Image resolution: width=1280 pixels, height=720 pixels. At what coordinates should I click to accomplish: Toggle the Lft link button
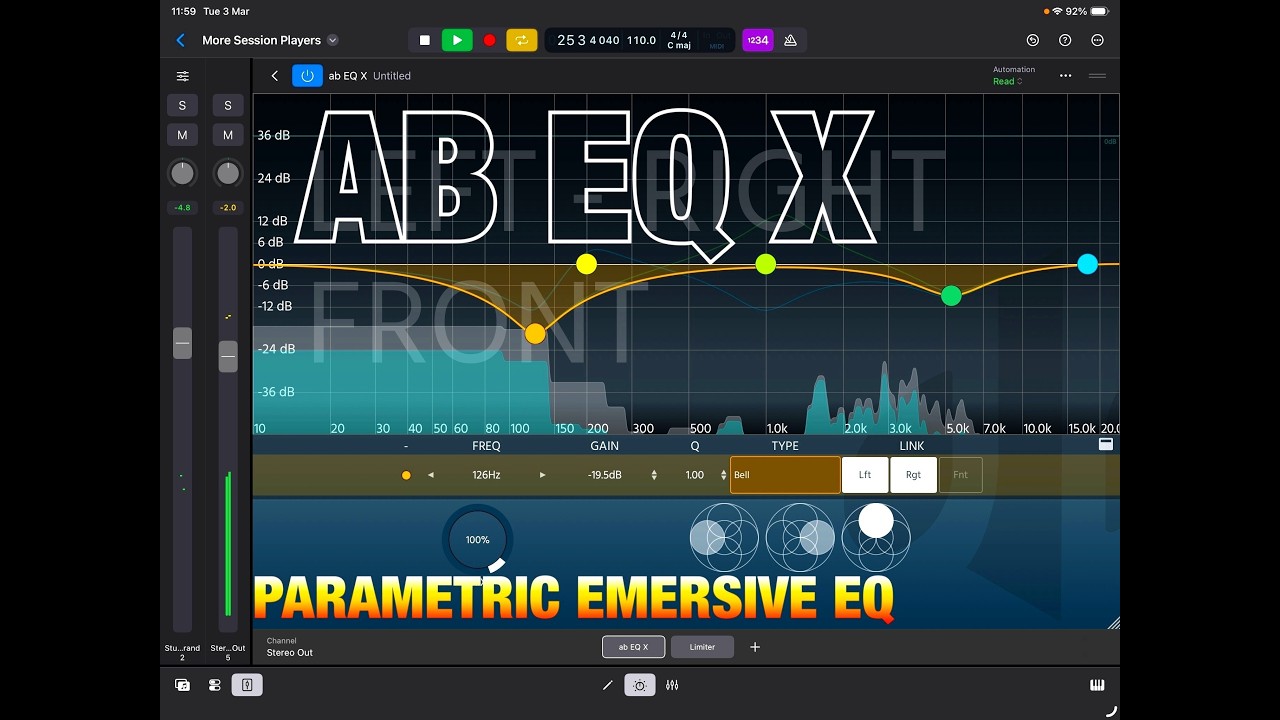pos(865,475)
